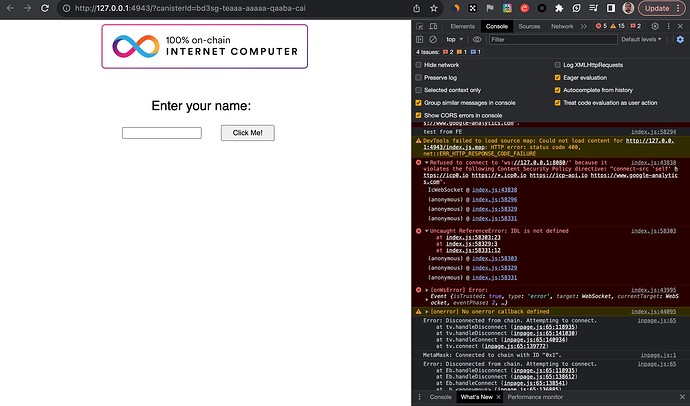
Task: Reload the page with the refresh icon
Action: tap(44, 8)
